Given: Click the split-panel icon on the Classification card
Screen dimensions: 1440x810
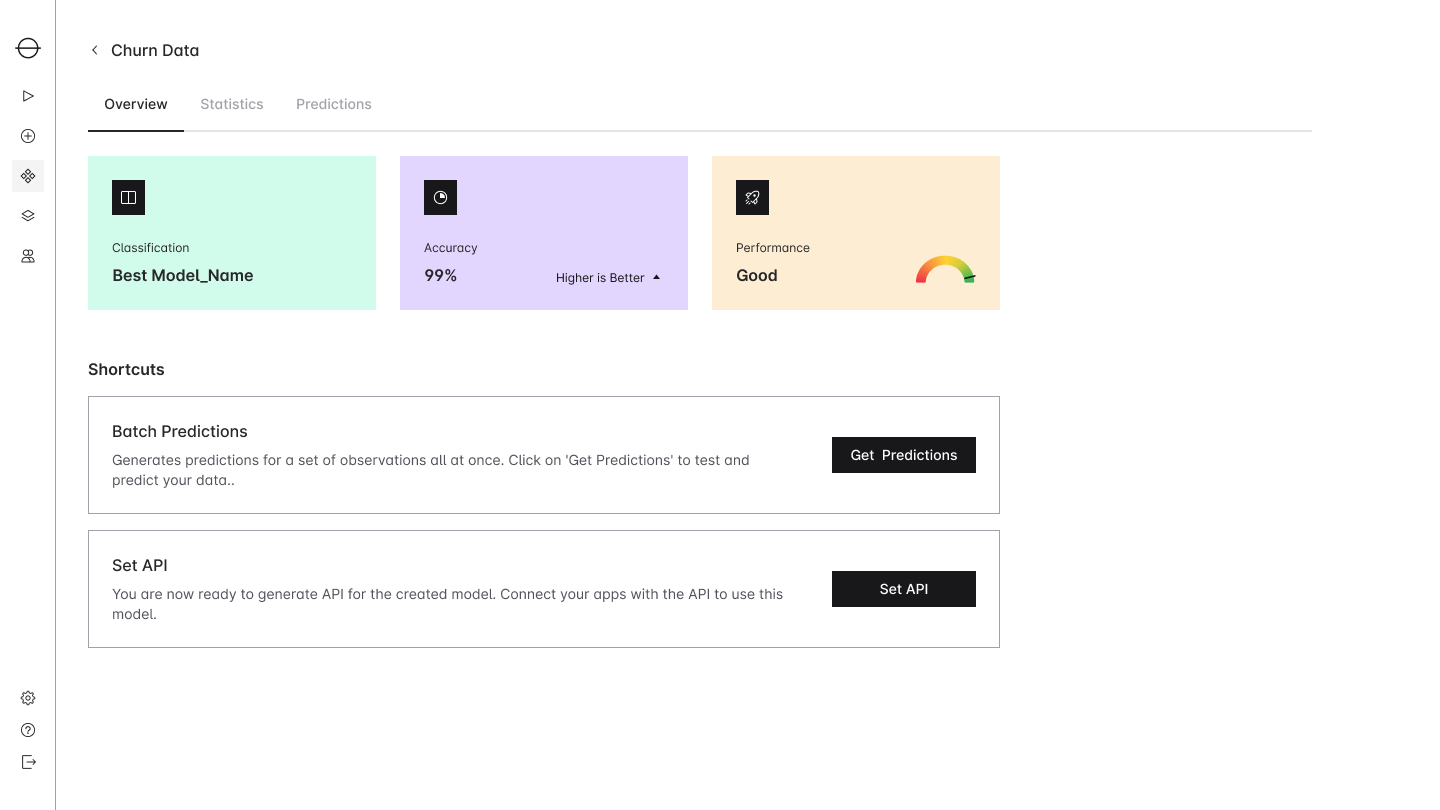Looking at the screenshot, I should [x=128, y=198].
